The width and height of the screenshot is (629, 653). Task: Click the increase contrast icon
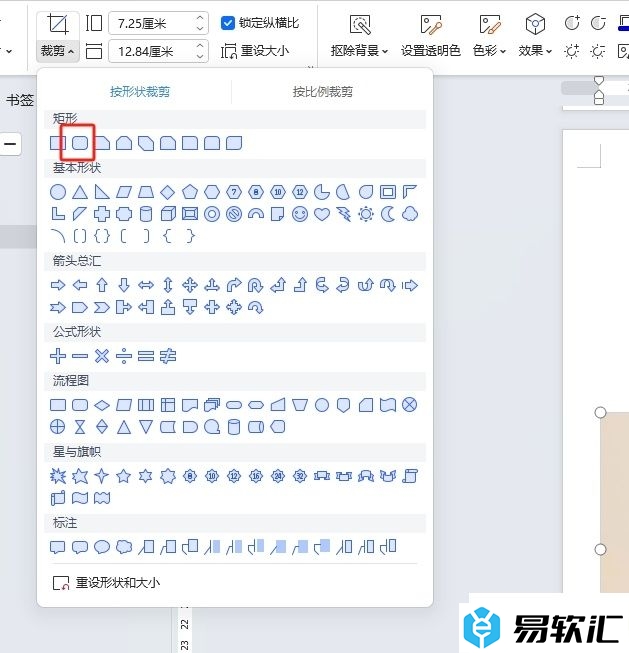point(572,23)
